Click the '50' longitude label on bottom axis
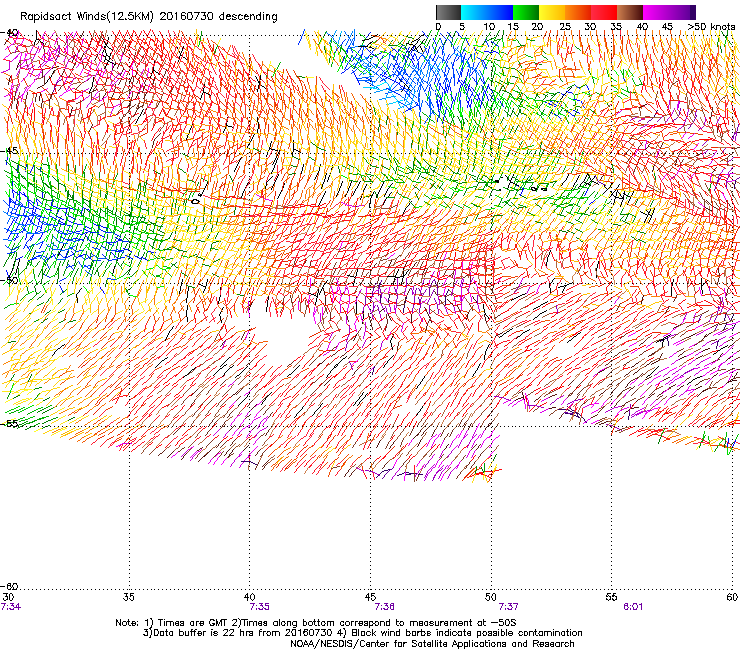 pyautogui.click(x=491, y=597)
